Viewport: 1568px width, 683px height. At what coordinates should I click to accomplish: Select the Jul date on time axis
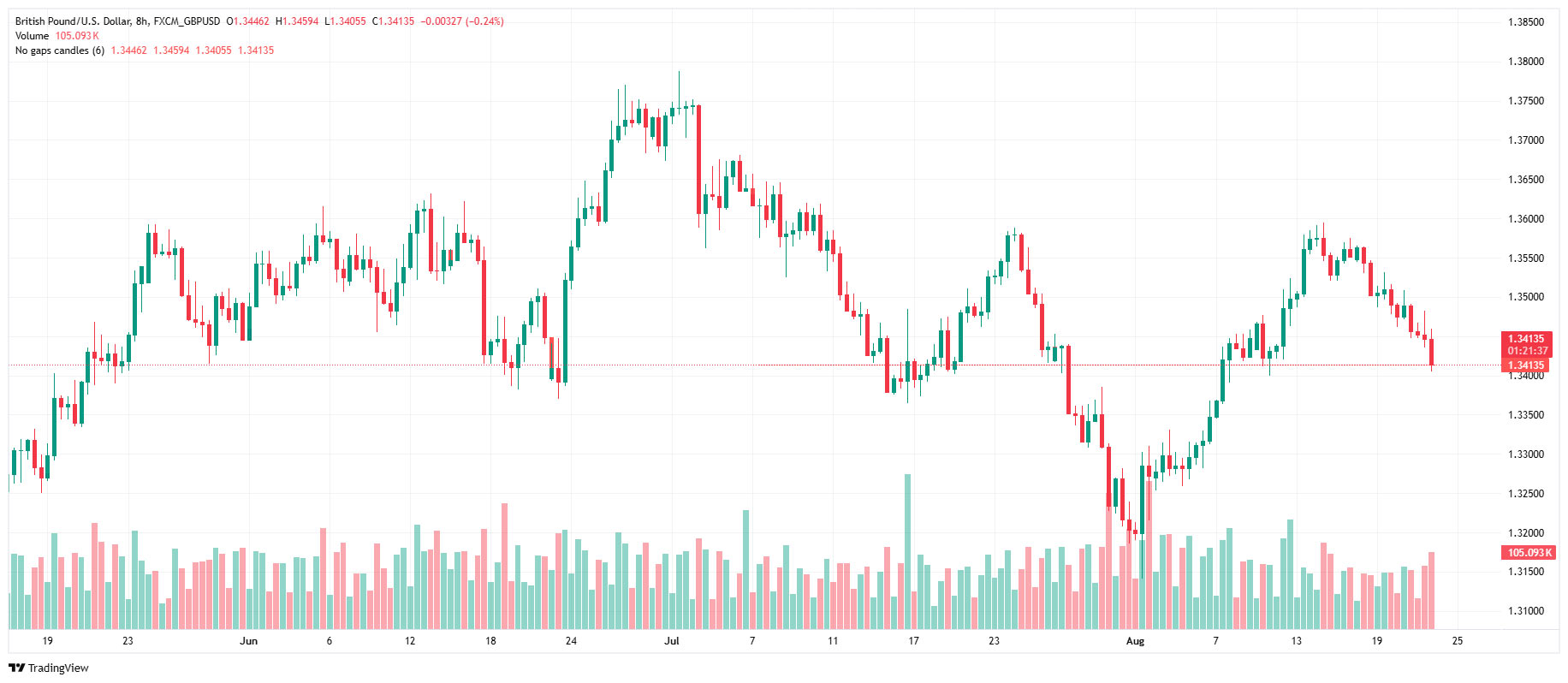pyautogui.click(x=671, y=641)
